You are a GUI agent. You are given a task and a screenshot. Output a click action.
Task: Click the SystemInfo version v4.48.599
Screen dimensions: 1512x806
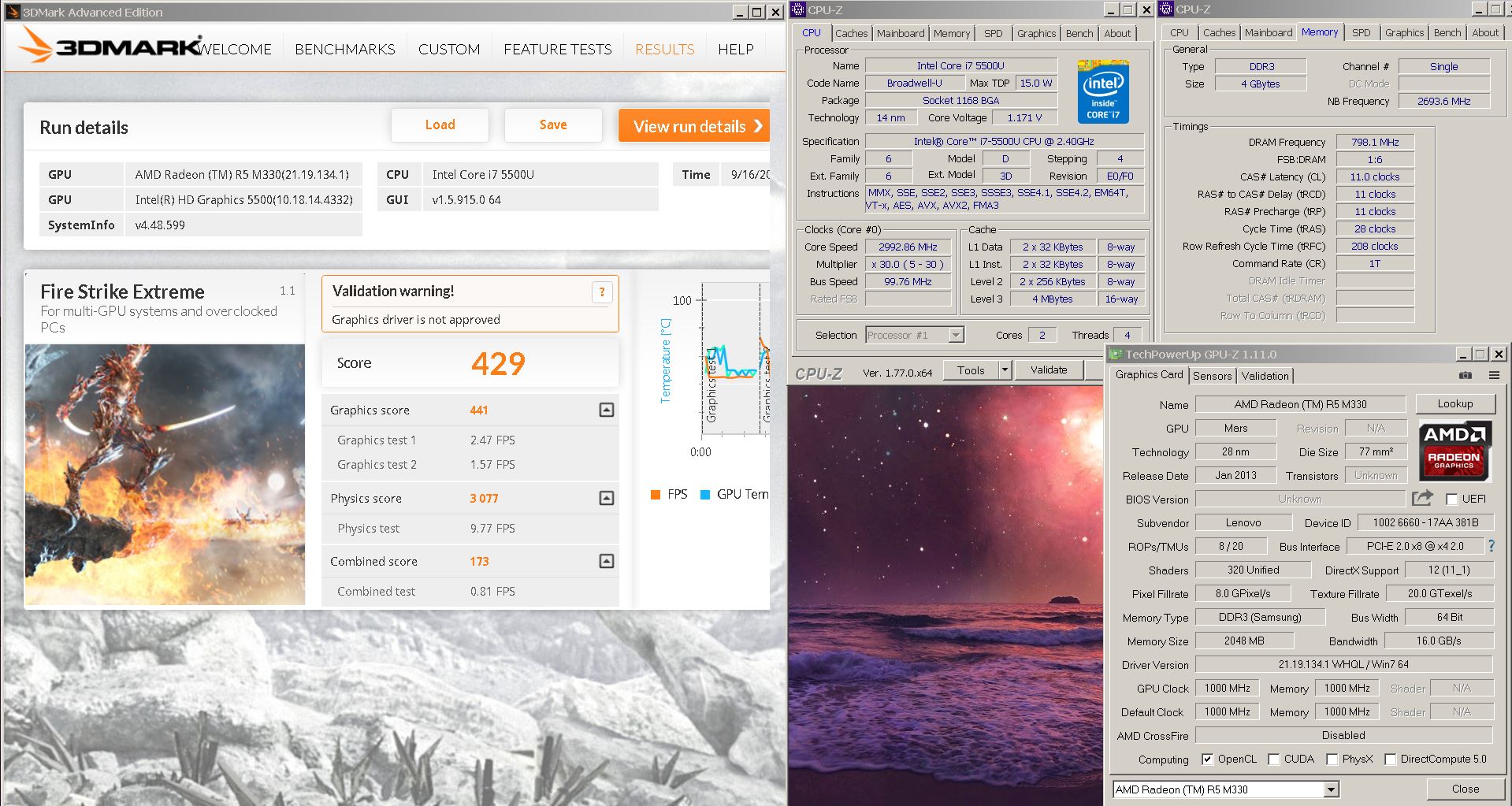[160, 225]
